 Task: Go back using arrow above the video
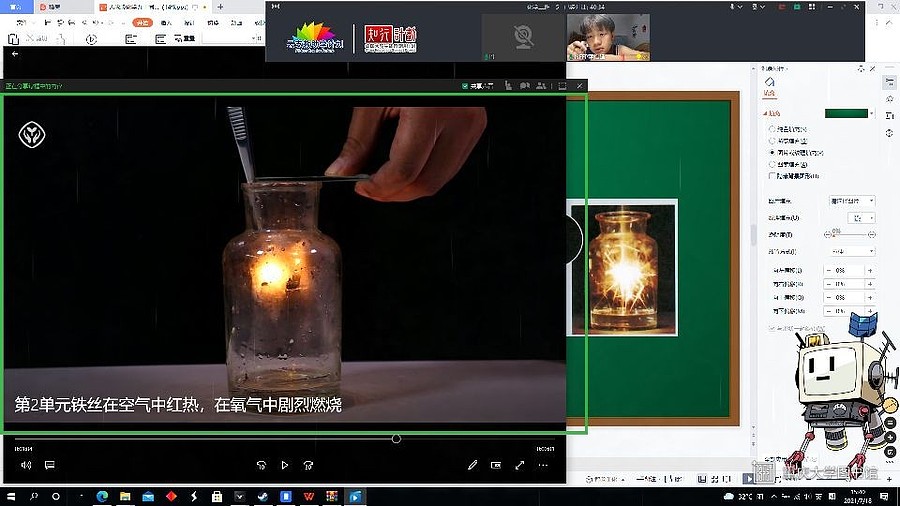(x=15, y=53)
